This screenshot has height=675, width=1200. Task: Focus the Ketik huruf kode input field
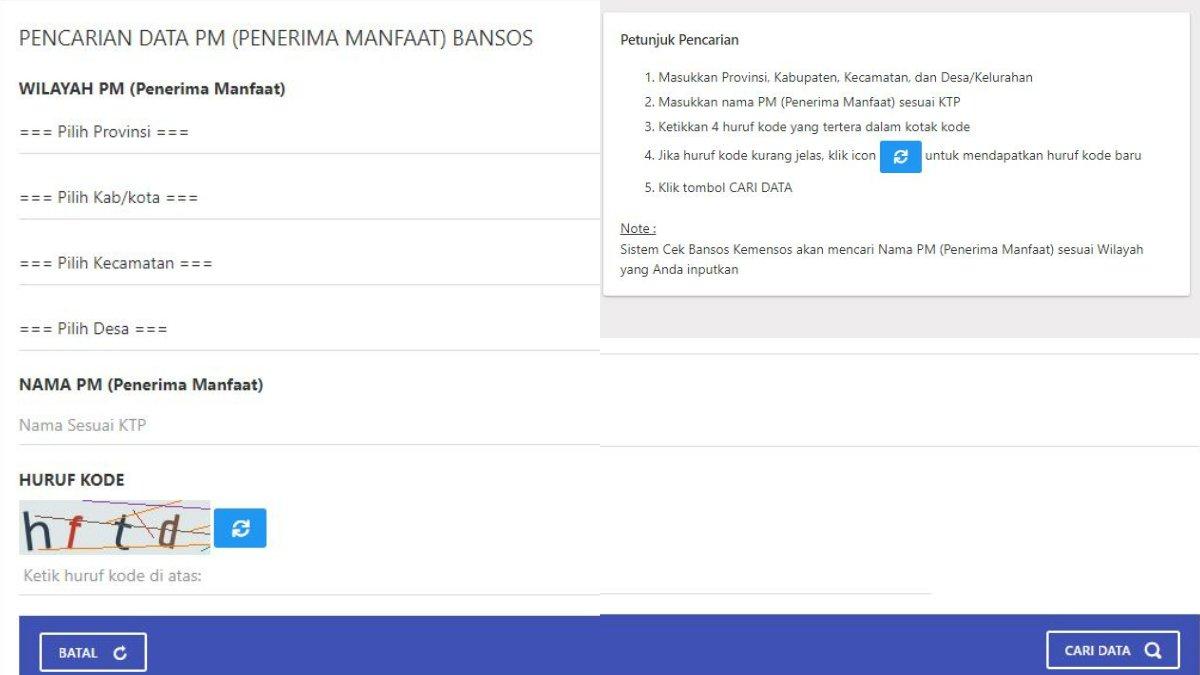click(309, 577)
